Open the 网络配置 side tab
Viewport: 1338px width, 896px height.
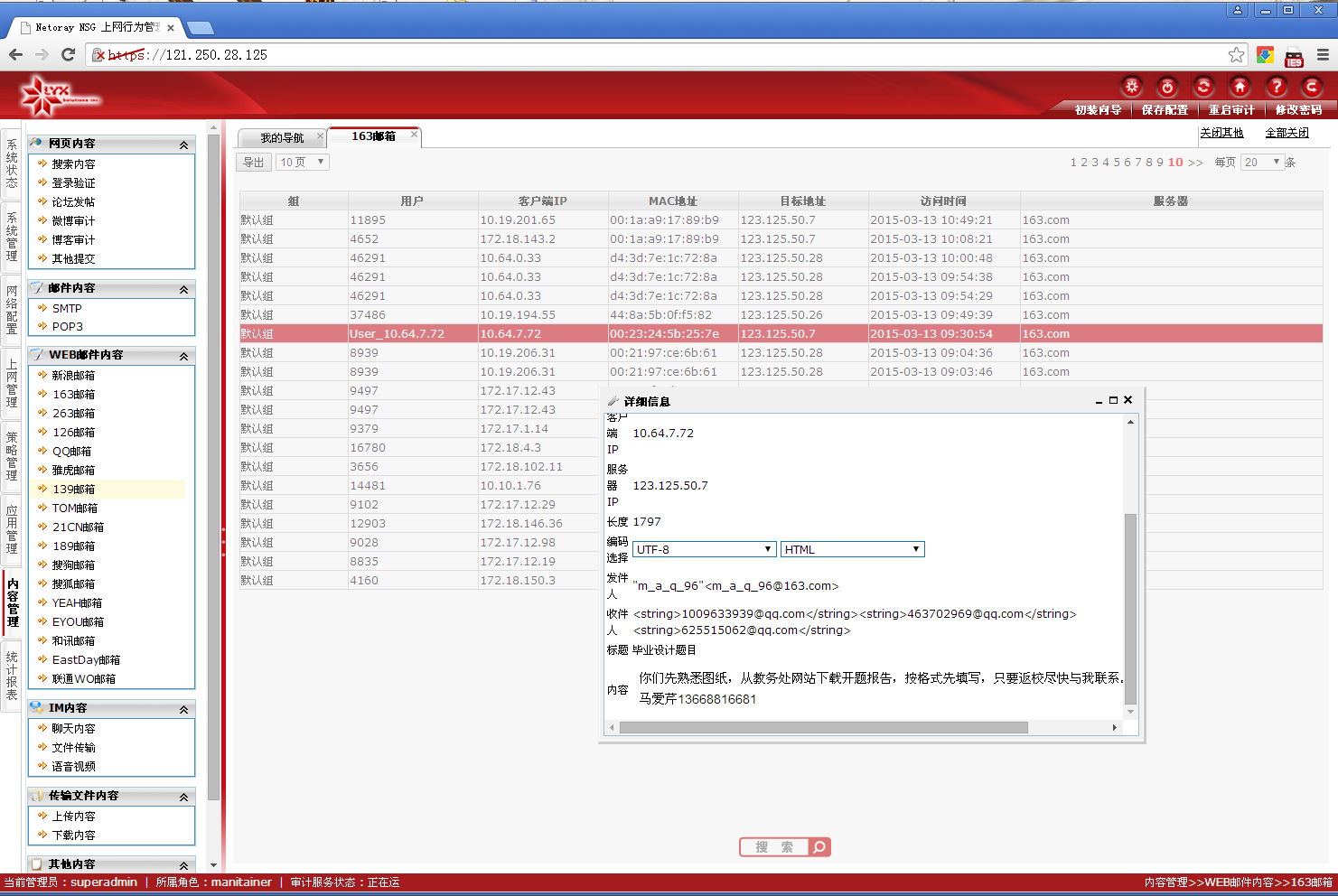pos(11,309)
